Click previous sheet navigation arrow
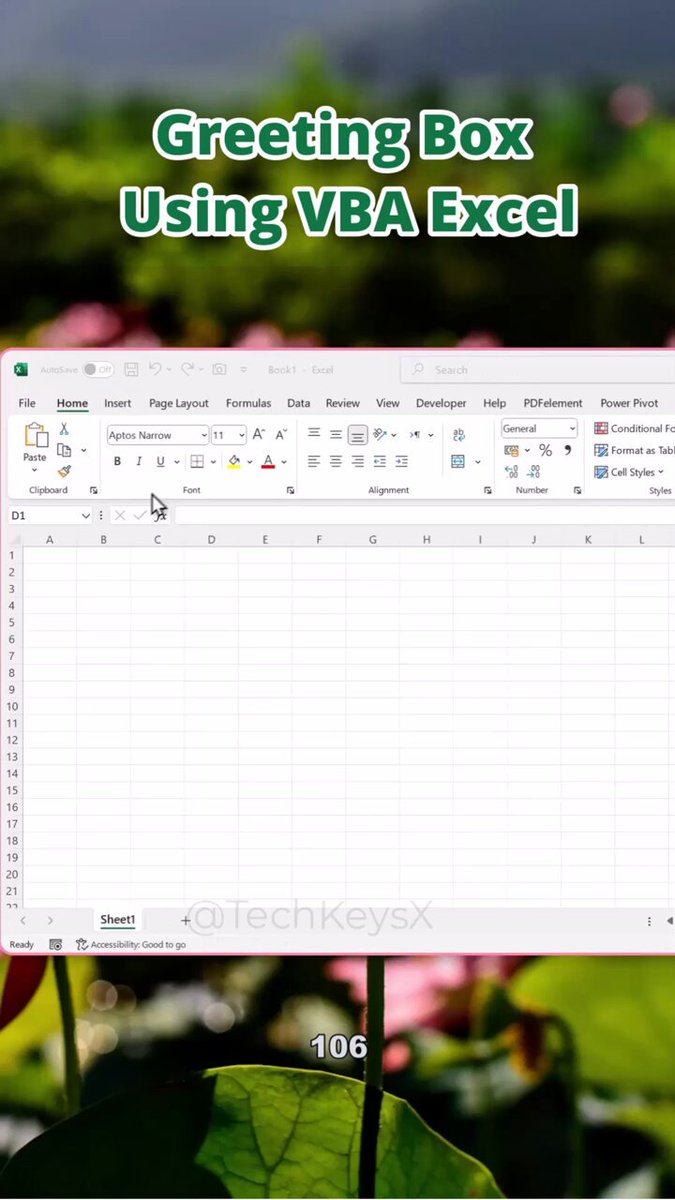This screenshot has height=1200, width=675. (x=23, y=920)
